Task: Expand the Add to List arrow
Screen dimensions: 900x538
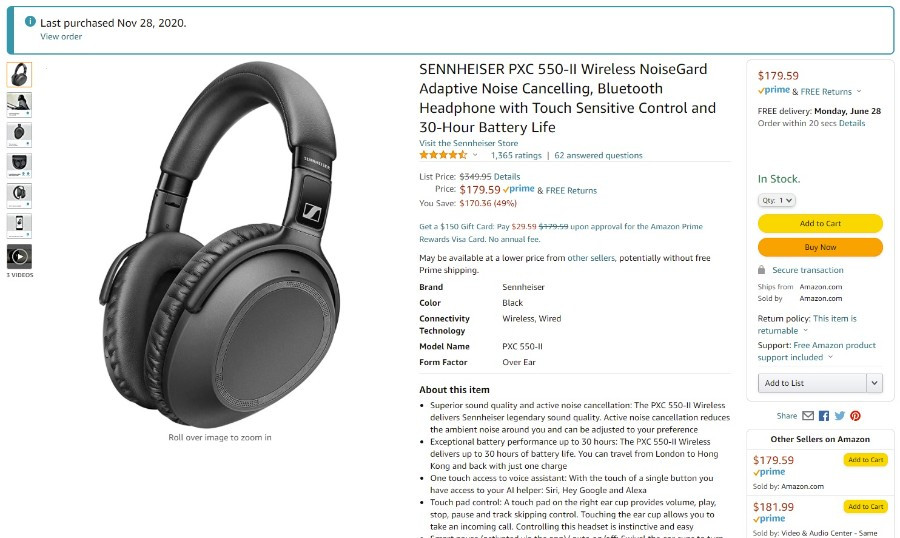Action: coord(874,383)
